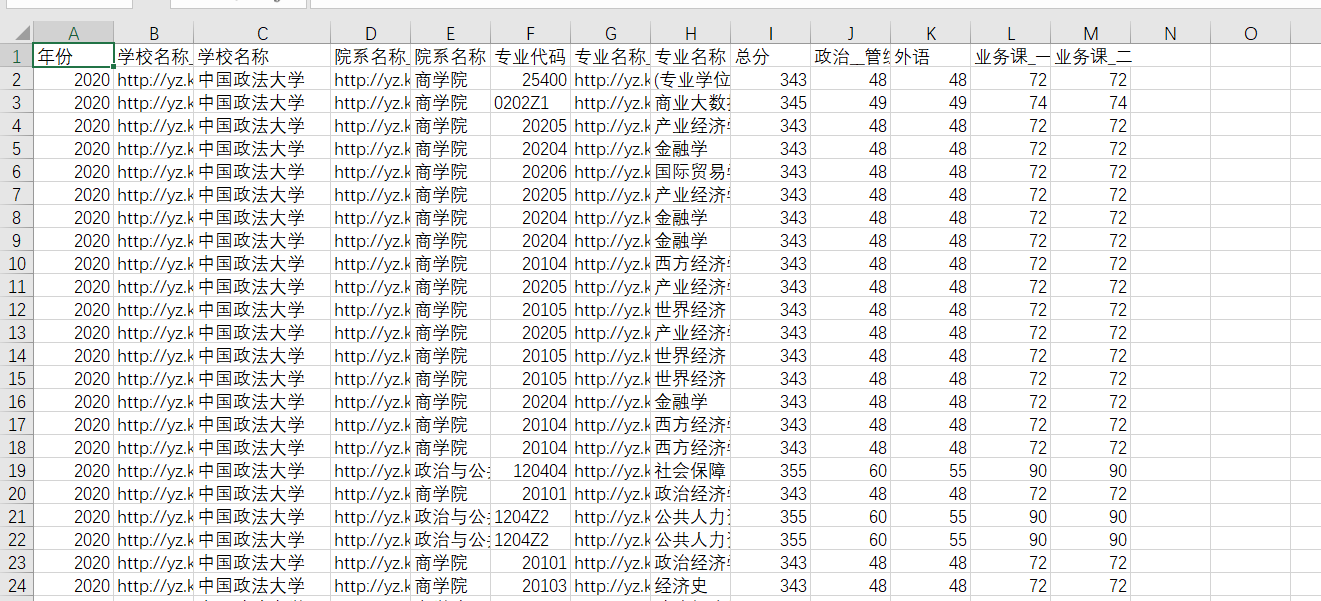Select 中国政法大学 cell in row 2
The width and height of the screenshot is (1321, 601).
coord(263,79)
